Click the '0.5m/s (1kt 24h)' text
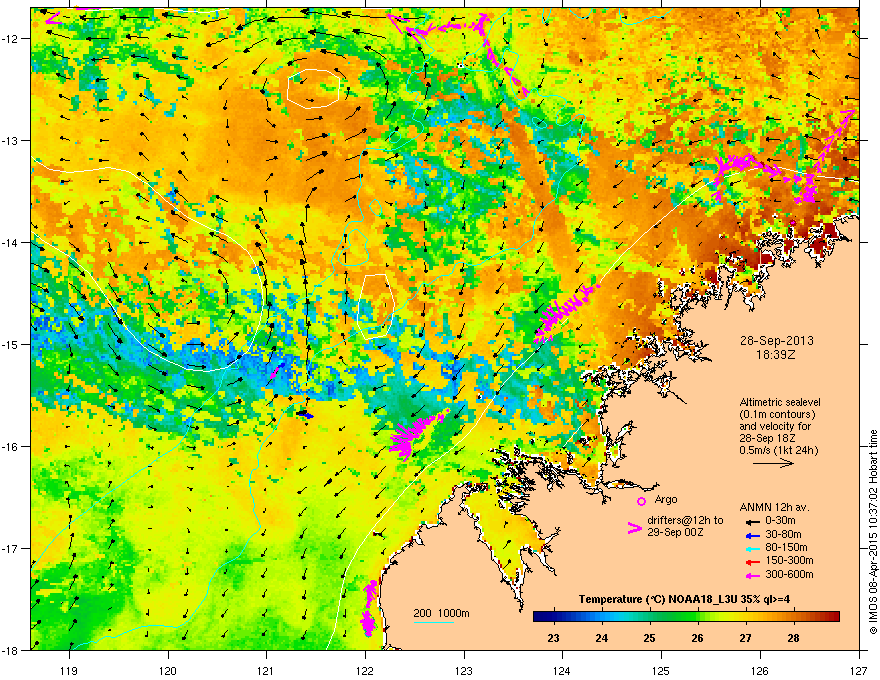Viewport: 880px width, 680px height. (778, 450)
